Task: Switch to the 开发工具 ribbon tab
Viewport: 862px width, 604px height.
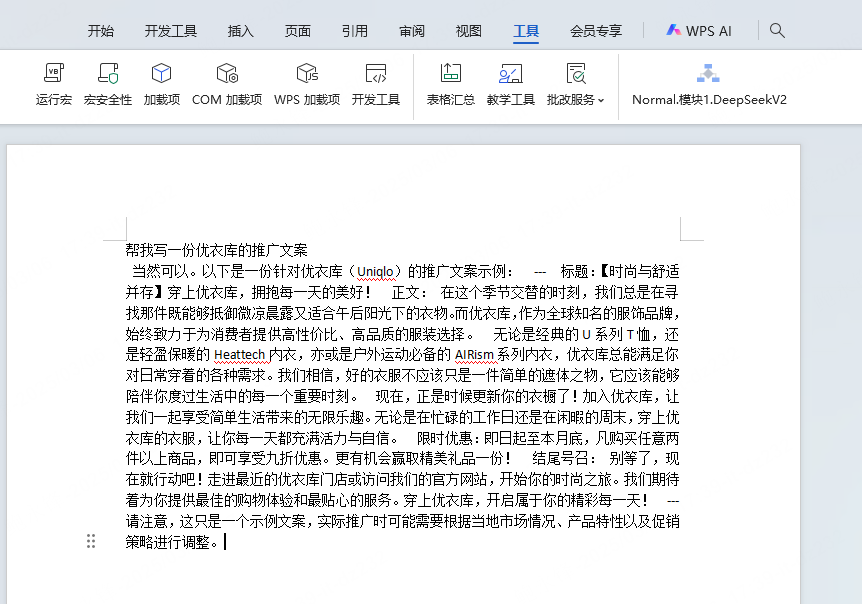Action: (x=170, y=31)
